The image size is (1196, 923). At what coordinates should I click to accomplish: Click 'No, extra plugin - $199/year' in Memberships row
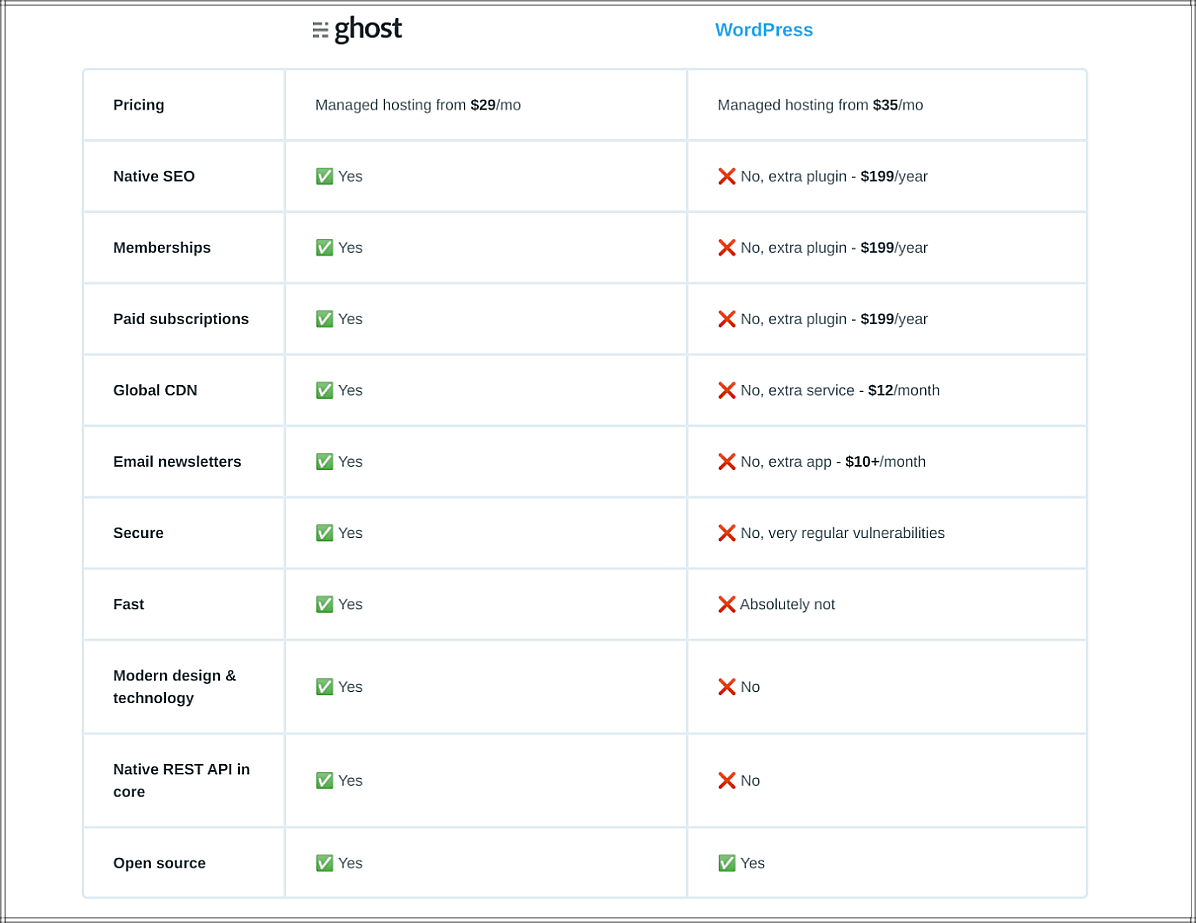(834, 248)
